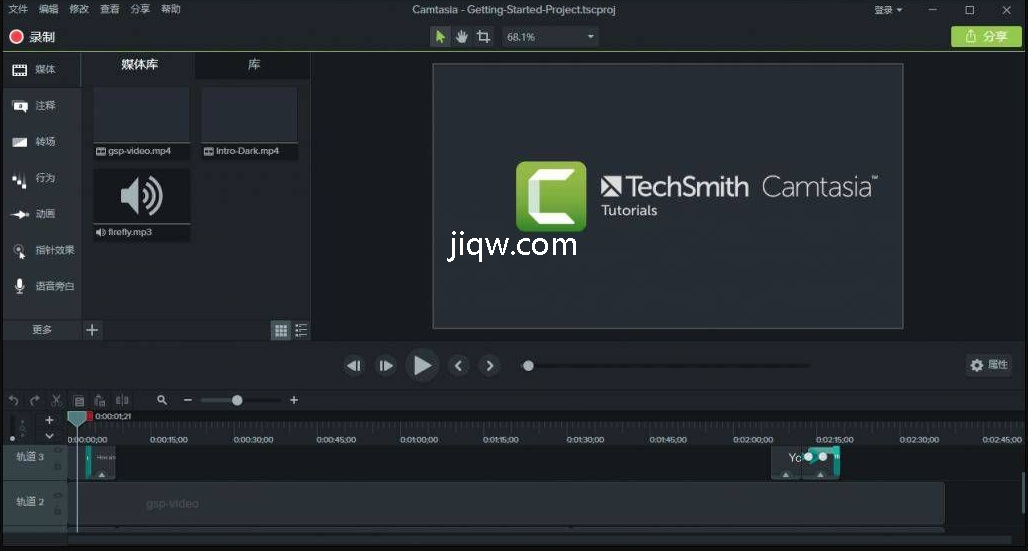This screenshot has width=1028, height=551.
Task: Open the 转场 transitions panel
Action: 35,142
